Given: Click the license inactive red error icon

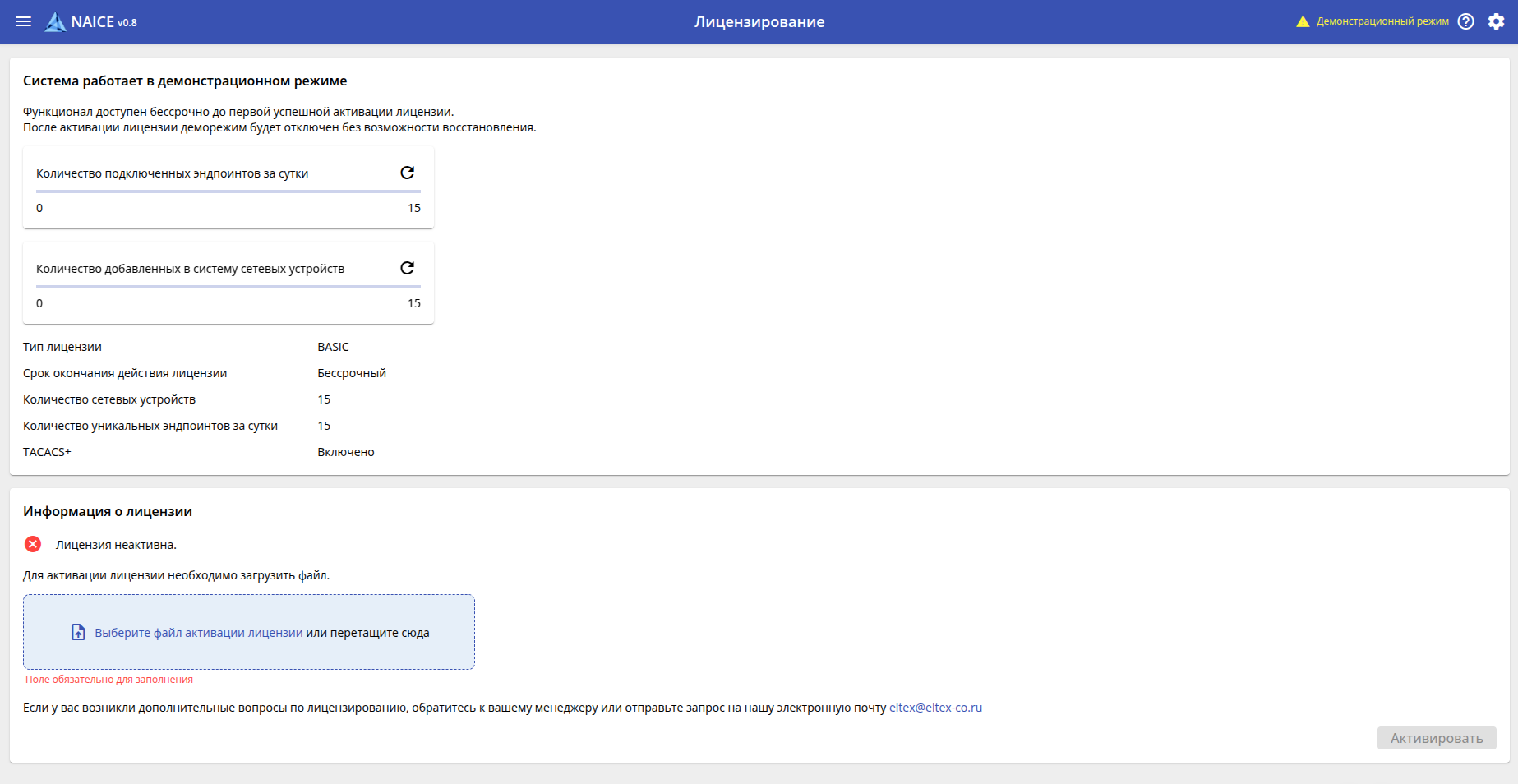Looking at the screenshot, I should 33,544.
